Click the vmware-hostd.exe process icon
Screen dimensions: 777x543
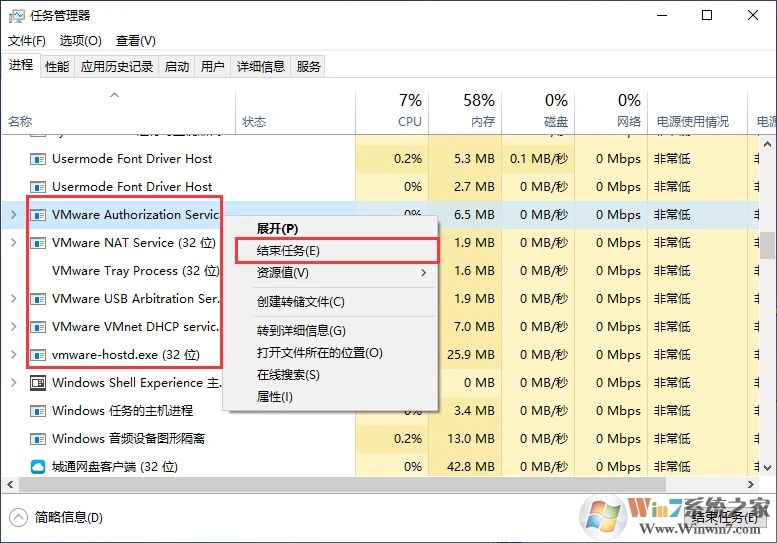pyautogui.click(x=38, y=355)
